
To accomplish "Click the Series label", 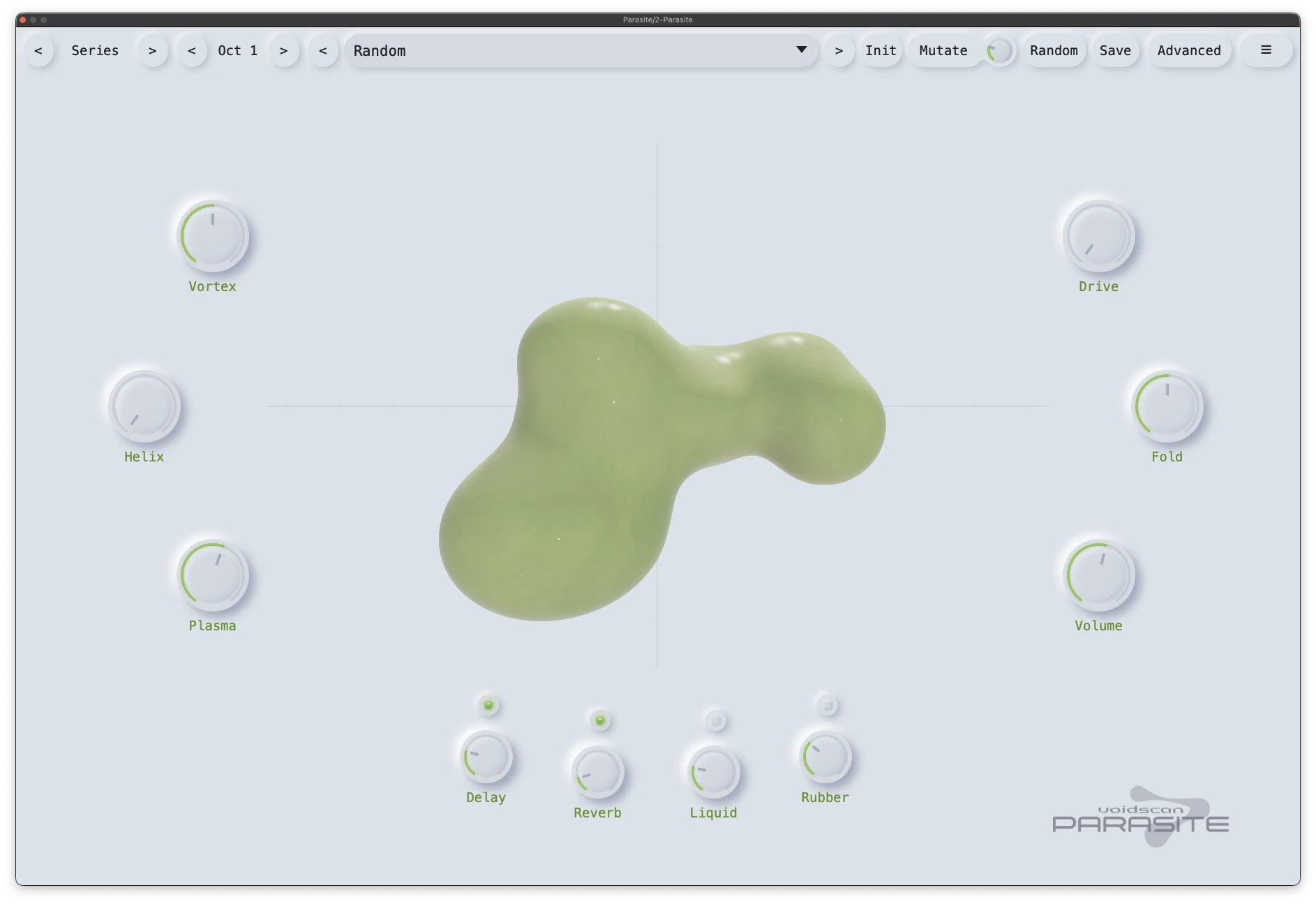I will coord(95,51).
